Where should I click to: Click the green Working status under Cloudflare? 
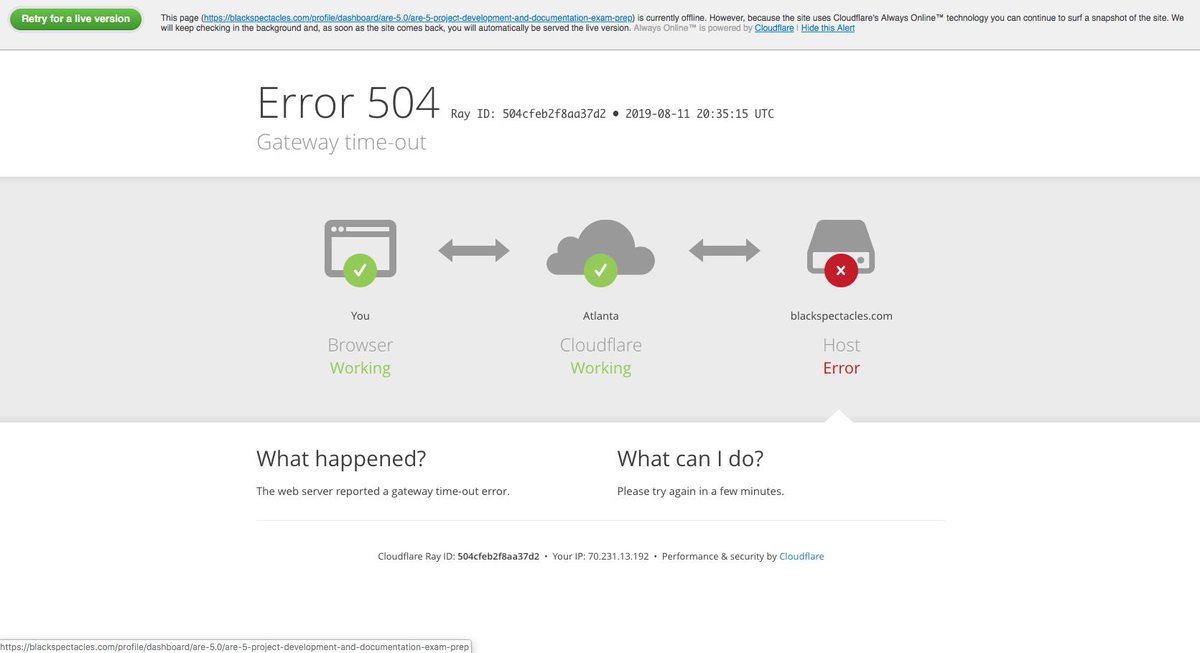[601, 368]
